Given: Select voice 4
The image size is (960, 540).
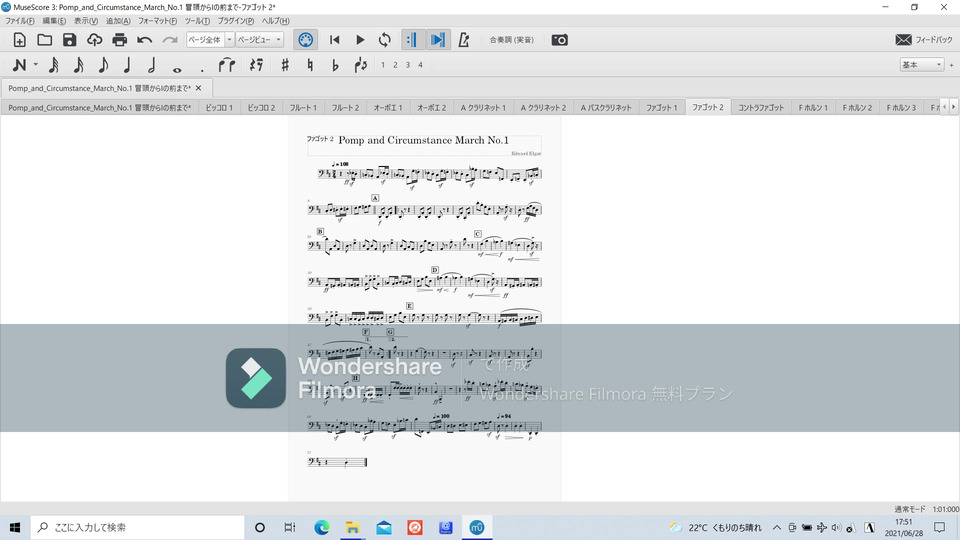Looking at the screenshot, I should point(421,65).
